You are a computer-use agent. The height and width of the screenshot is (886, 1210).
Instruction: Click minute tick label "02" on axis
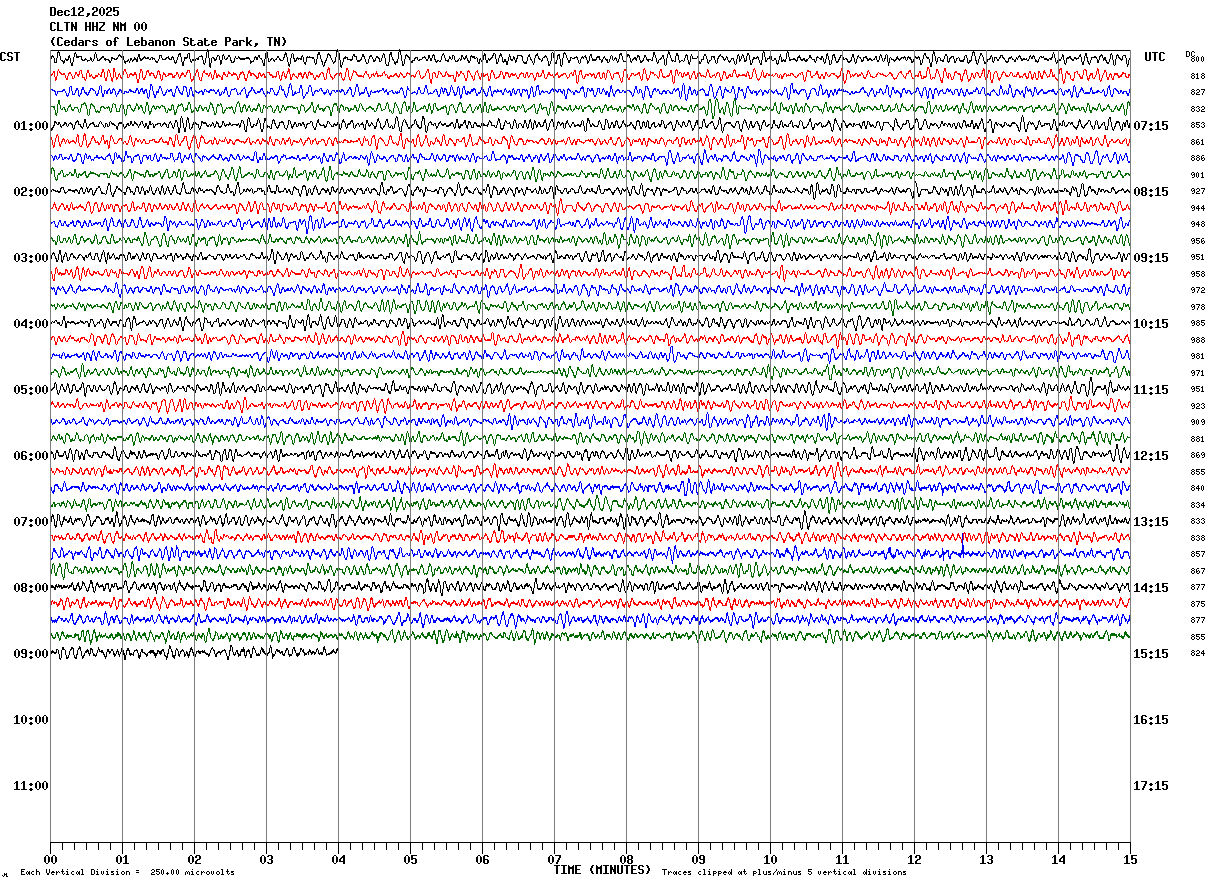194,860
